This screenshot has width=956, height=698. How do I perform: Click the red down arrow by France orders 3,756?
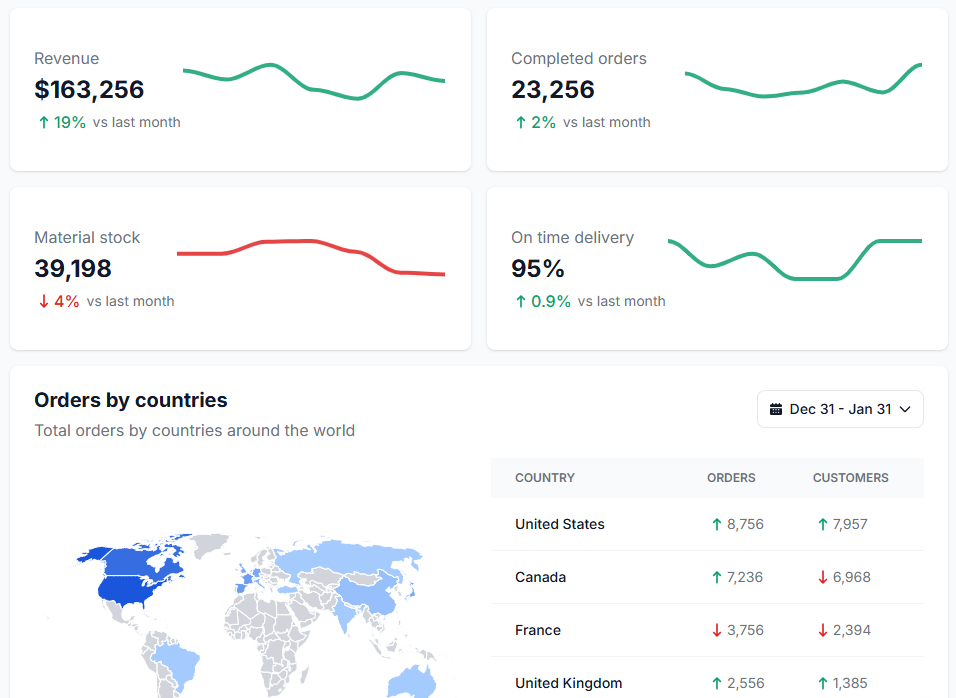716,630
